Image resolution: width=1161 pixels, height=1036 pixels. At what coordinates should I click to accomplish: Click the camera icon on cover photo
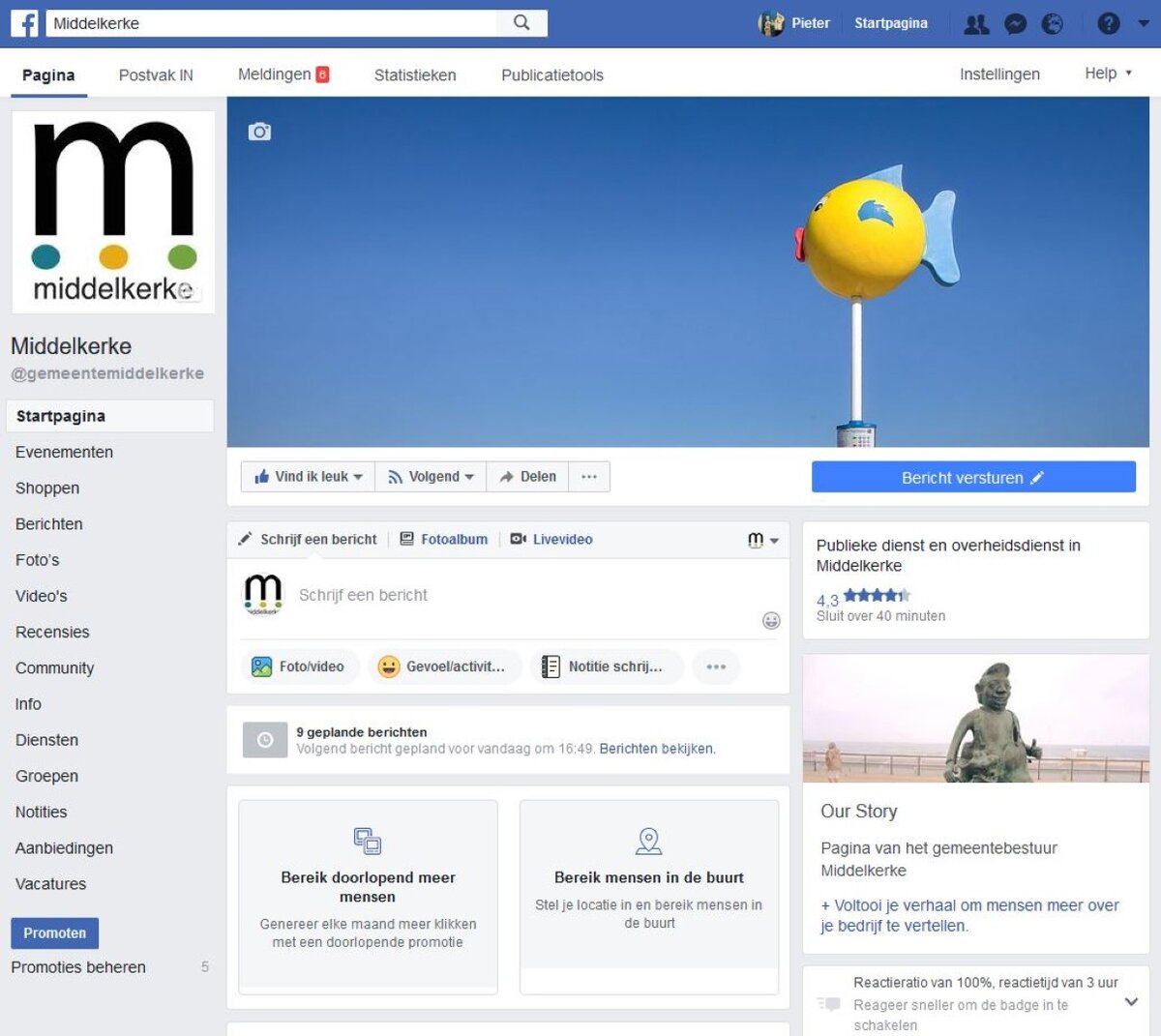click(259, 132)
